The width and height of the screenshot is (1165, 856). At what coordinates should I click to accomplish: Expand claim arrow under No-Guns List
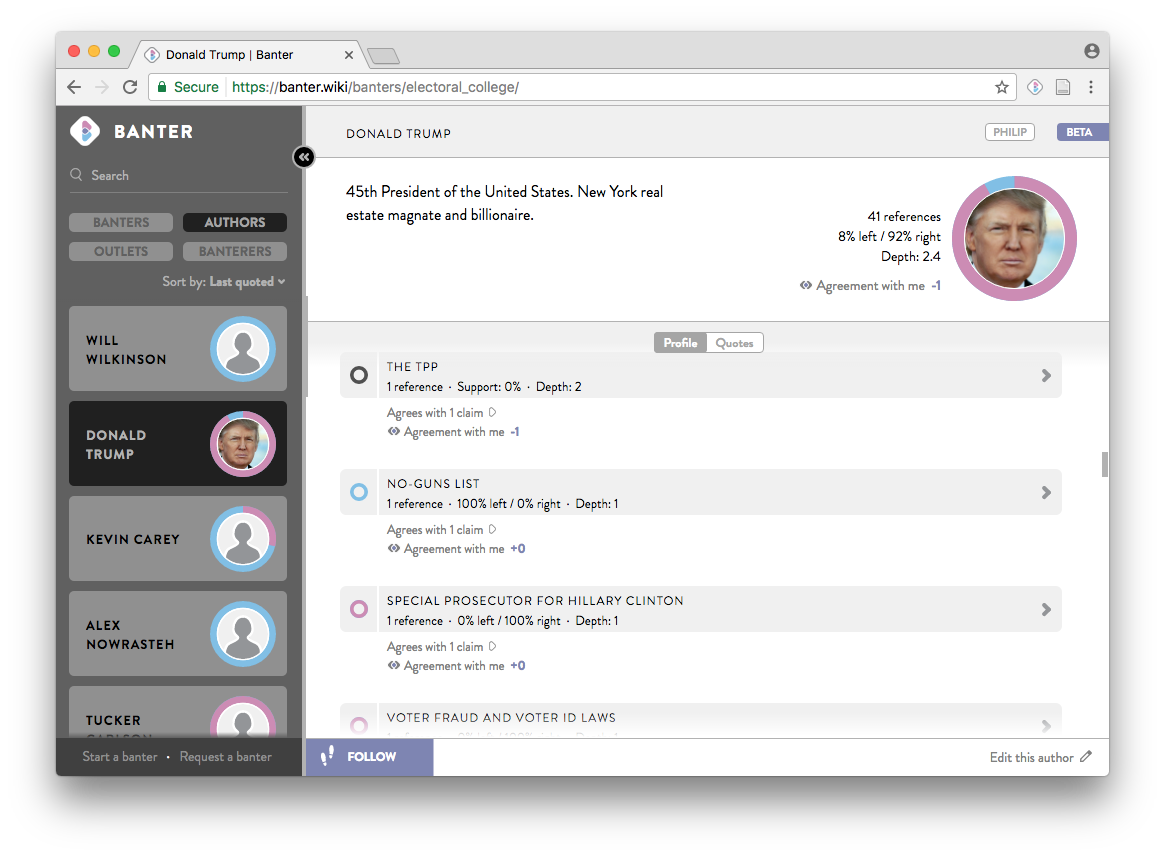pyautogui.click(x=492, y=529)
